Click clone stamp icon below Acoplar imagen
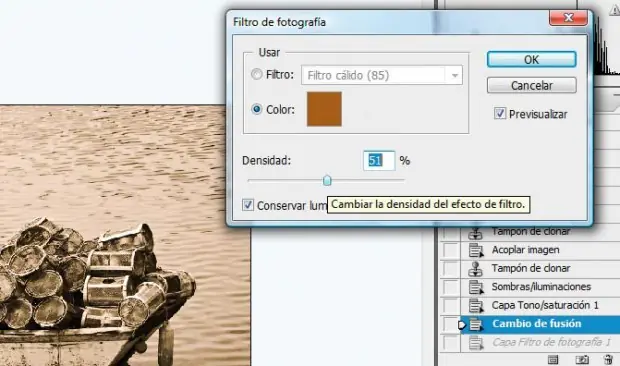 [476, 269]
